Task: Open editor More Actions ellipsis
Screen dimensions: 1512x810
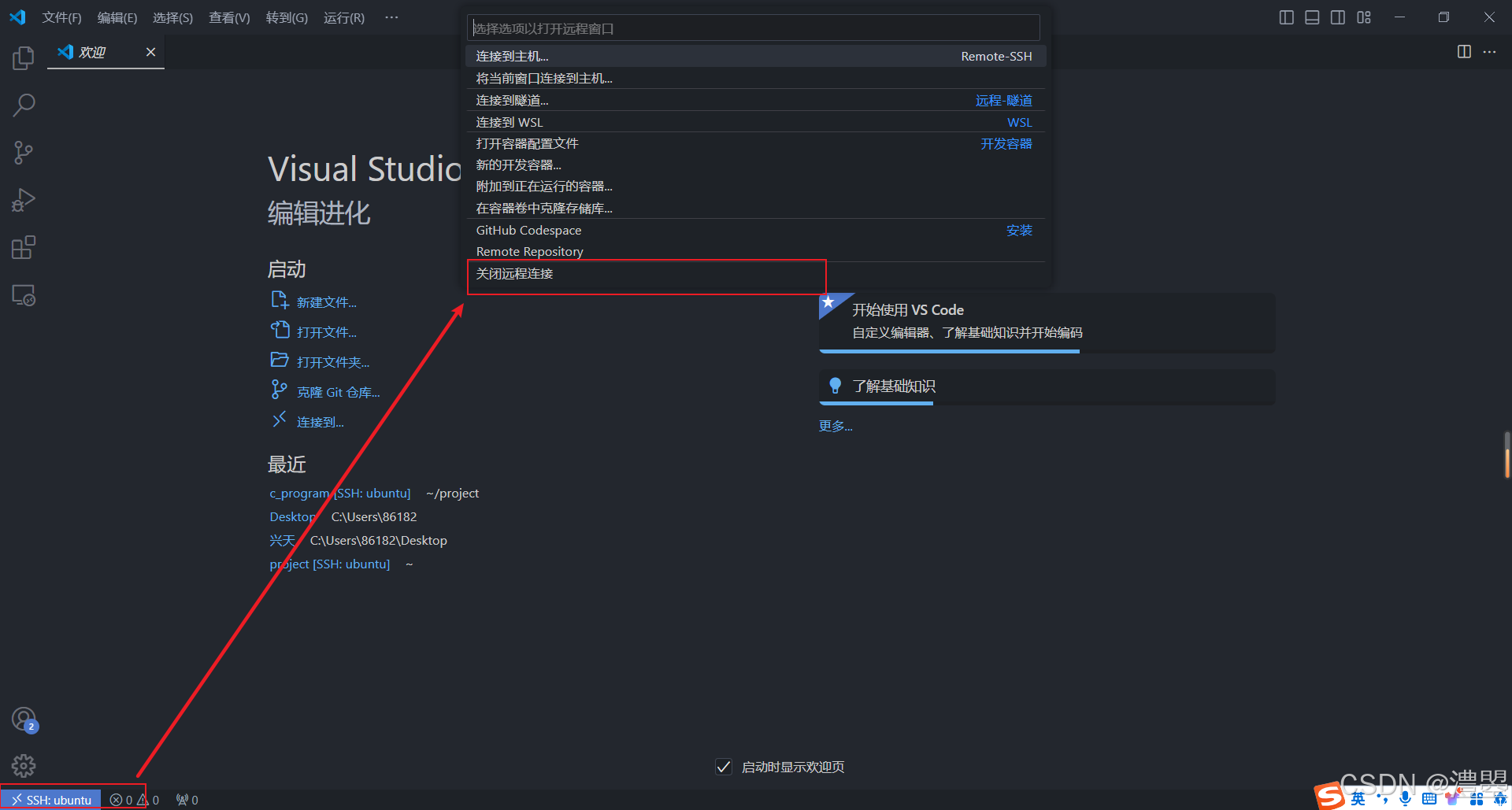Action: tap(1489, 52)
